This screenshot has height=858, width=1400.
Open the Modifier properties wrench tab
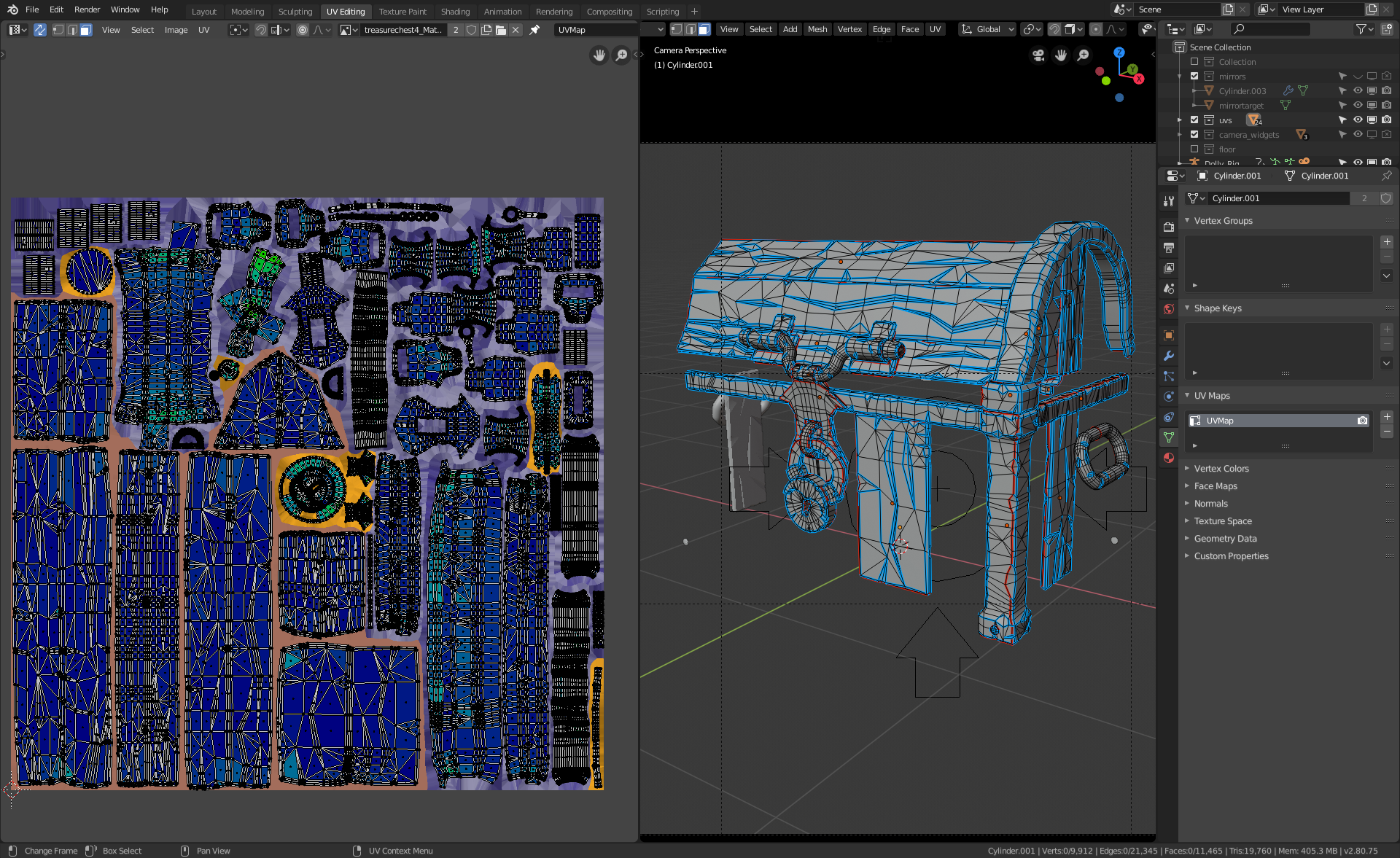[1169, 356]
